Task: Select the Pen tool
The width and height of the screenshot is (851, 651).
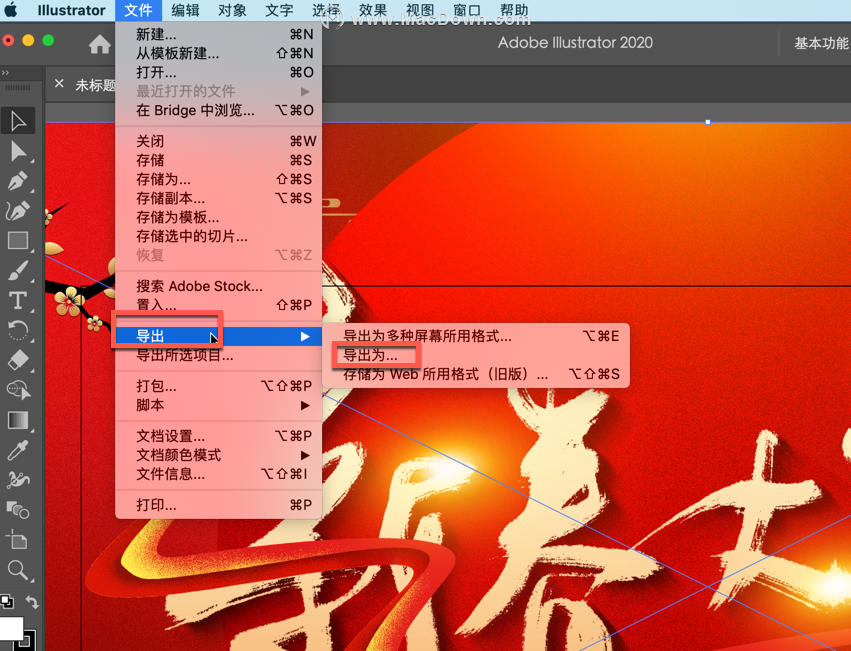Action: click(x=18, y=181)
